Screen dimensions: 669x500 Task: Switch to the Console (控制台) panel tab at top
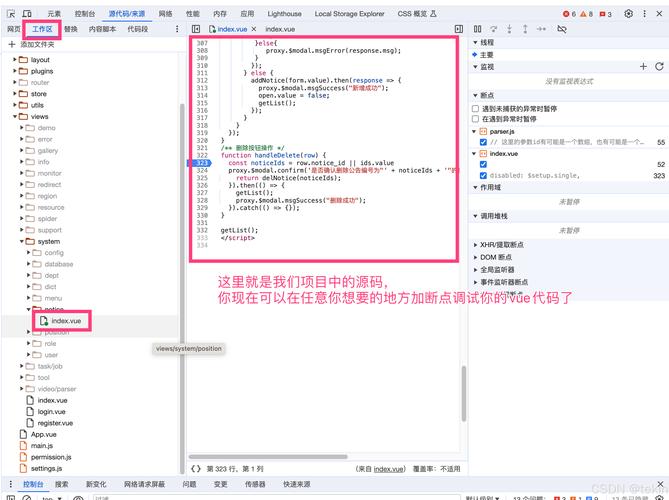point(84,14)
